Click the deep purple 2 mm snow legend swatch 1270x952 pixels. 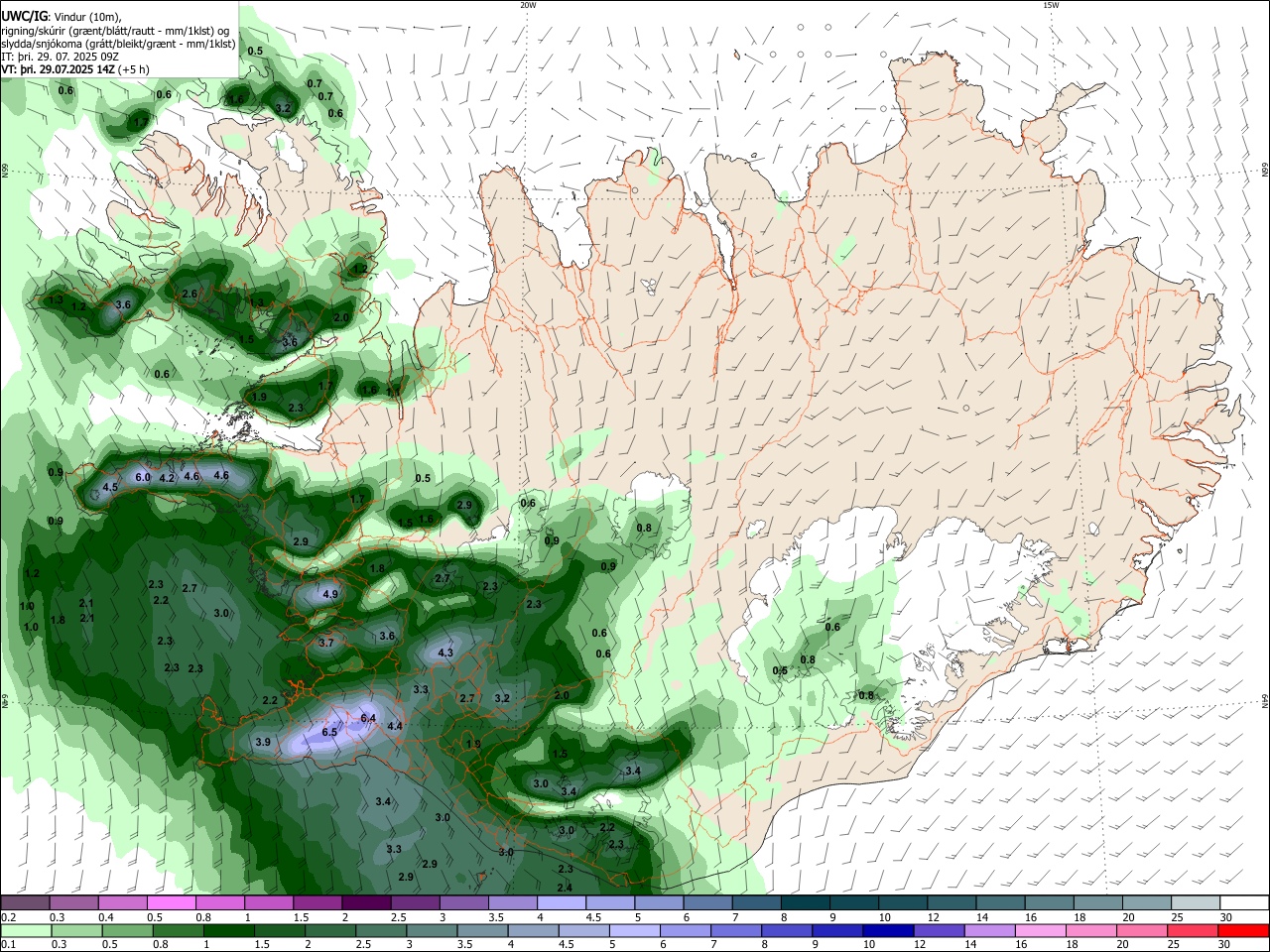pos(366,902)
